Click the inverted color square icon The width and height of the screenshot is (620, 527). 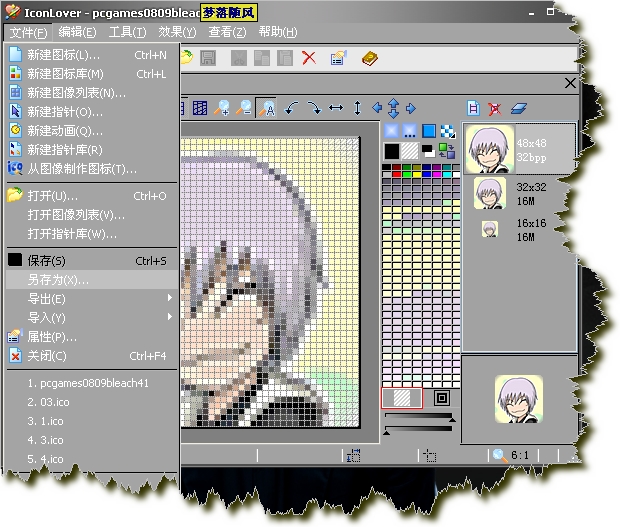[x=442, y=398]
